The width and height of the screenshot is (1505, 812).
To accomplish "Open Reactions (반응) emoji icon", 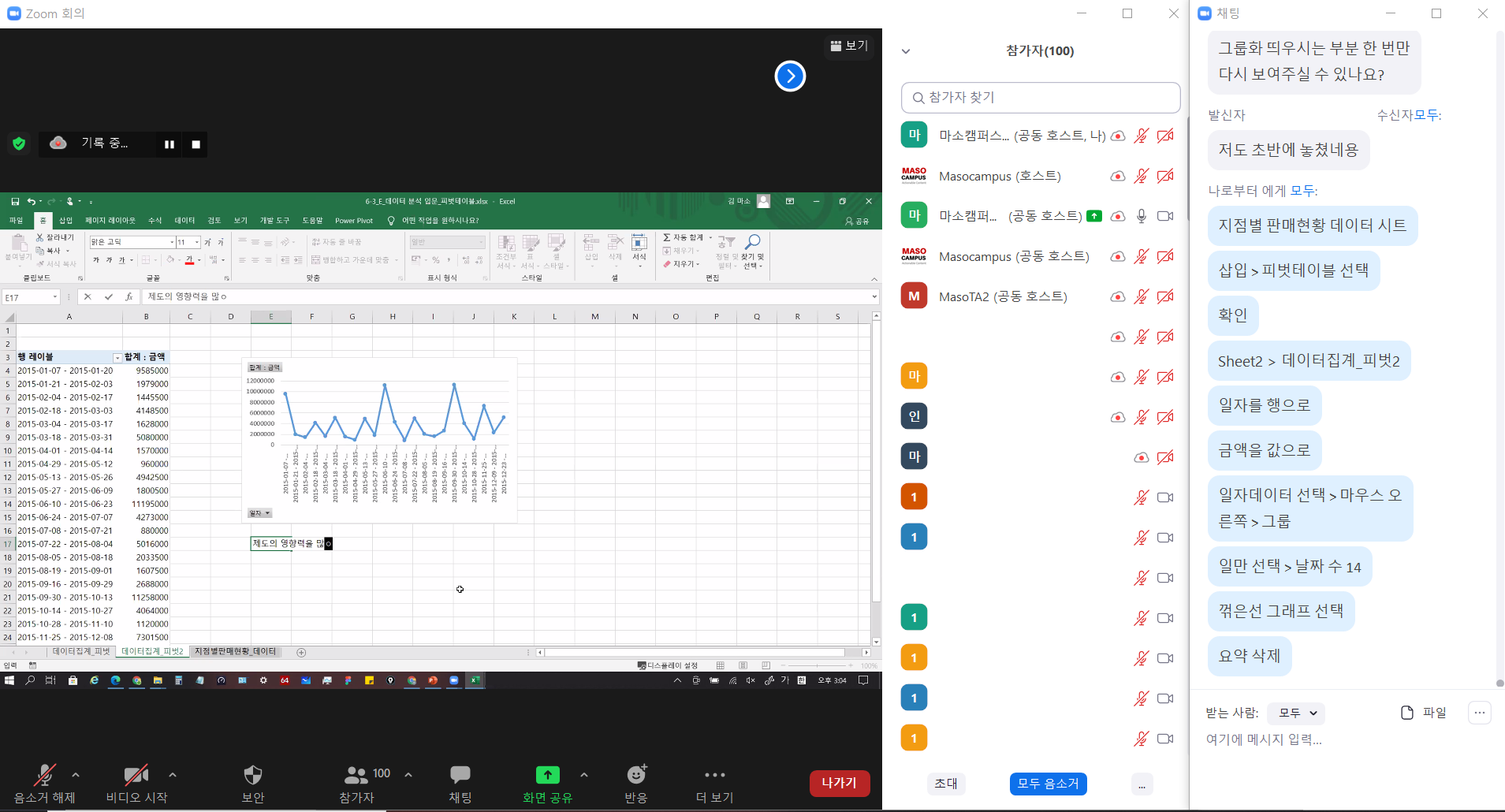I will (x=636, y=775).
